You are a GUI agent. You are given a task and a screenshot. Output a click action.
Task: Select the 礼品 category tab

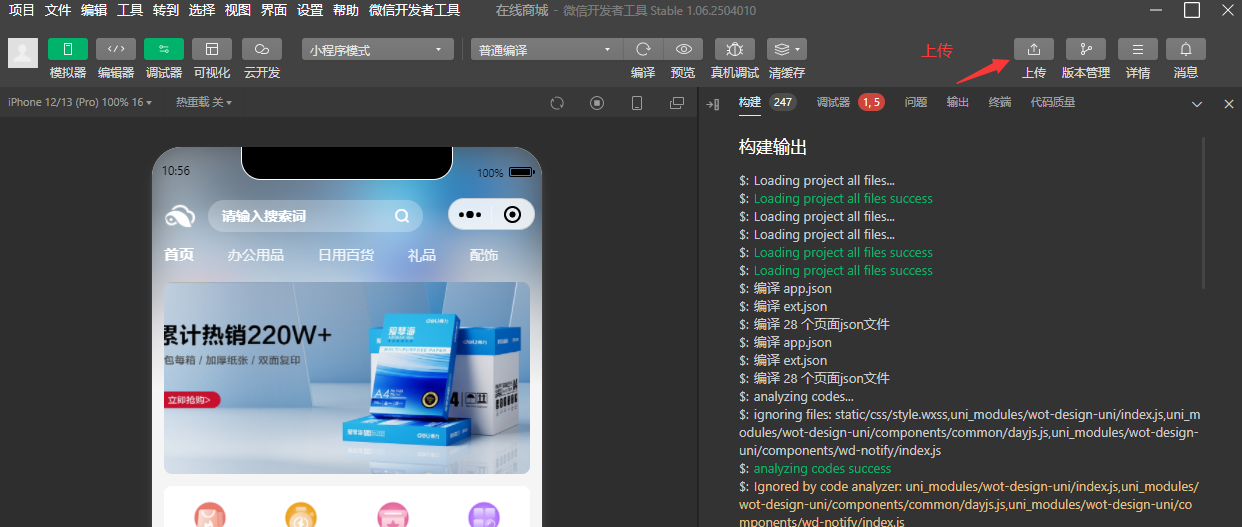(422, 255)
